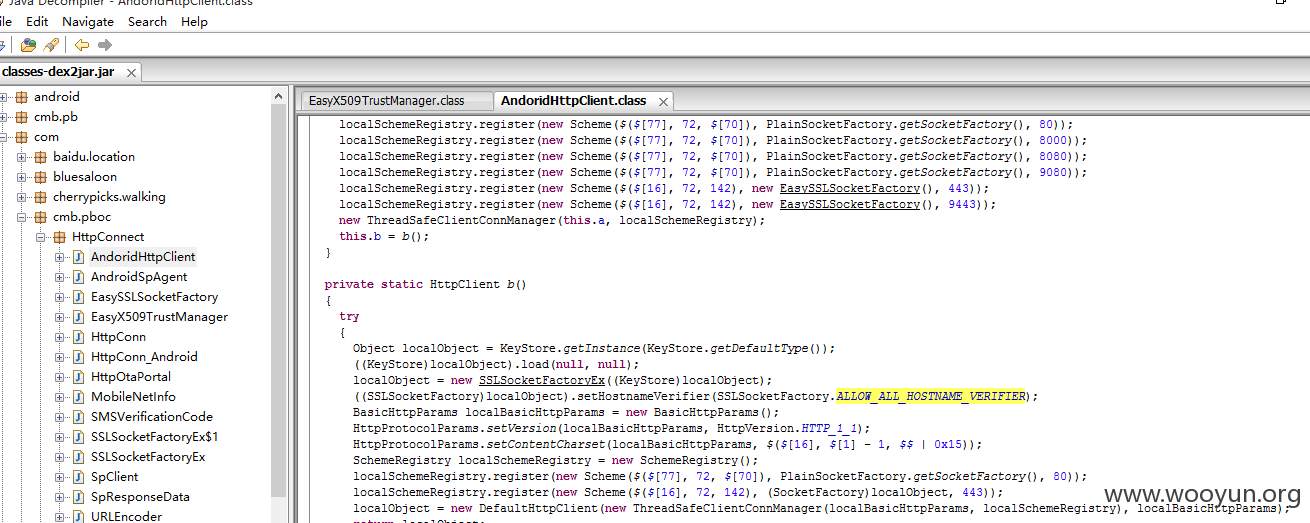
Task: Close the classes-dex2jar.jar tab
Action: [x=131, y=72]
